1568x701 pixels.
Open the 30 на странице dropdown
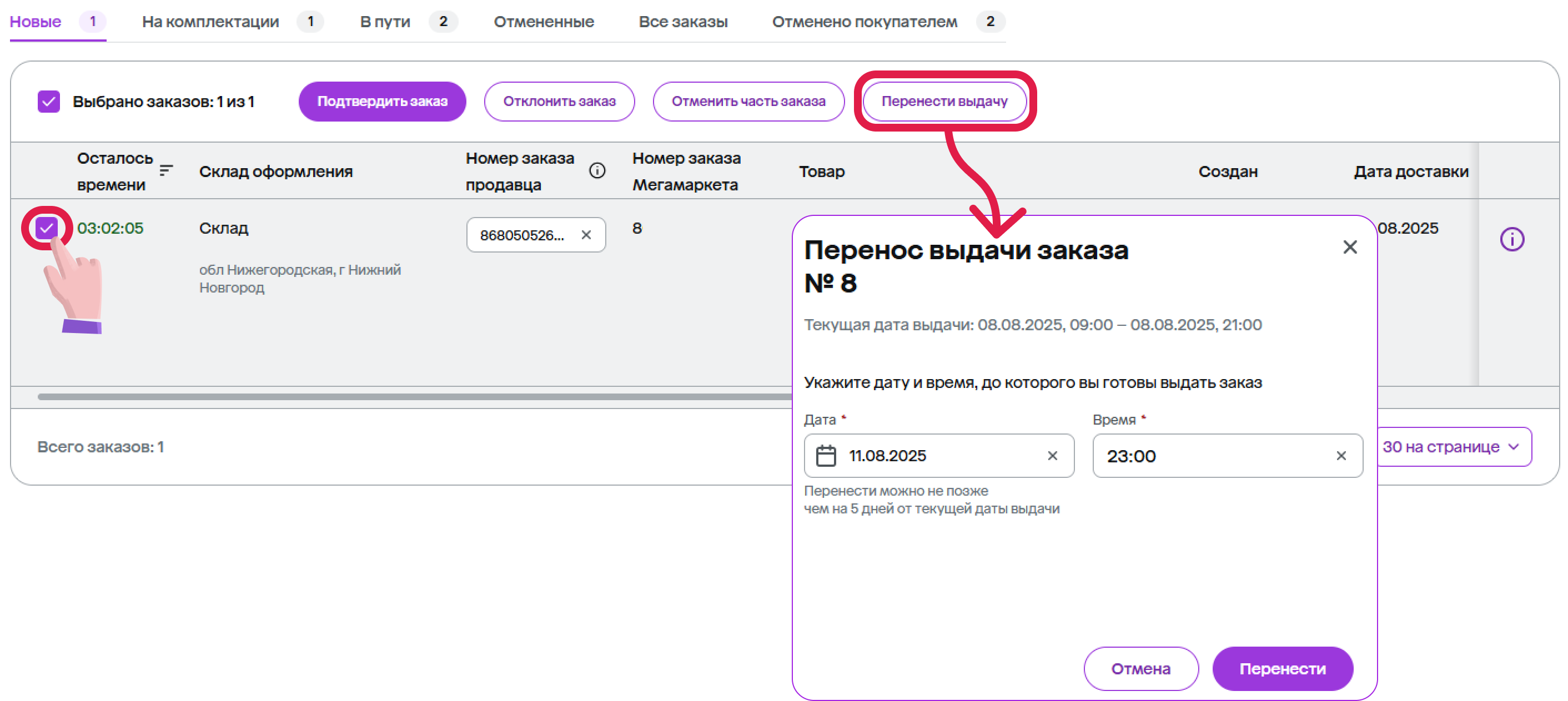click(1454, 447)
